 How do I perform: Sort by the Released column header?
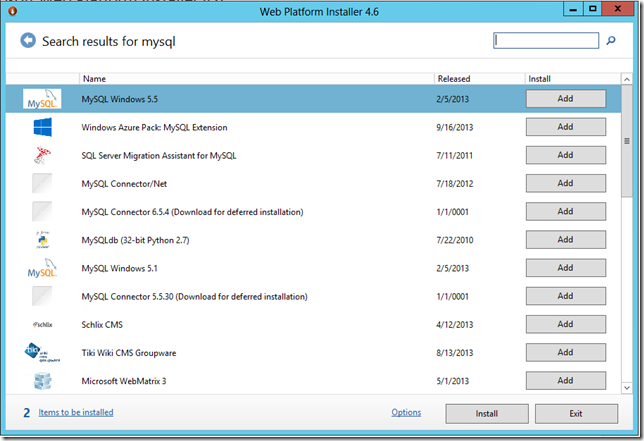tap(480, 79)
